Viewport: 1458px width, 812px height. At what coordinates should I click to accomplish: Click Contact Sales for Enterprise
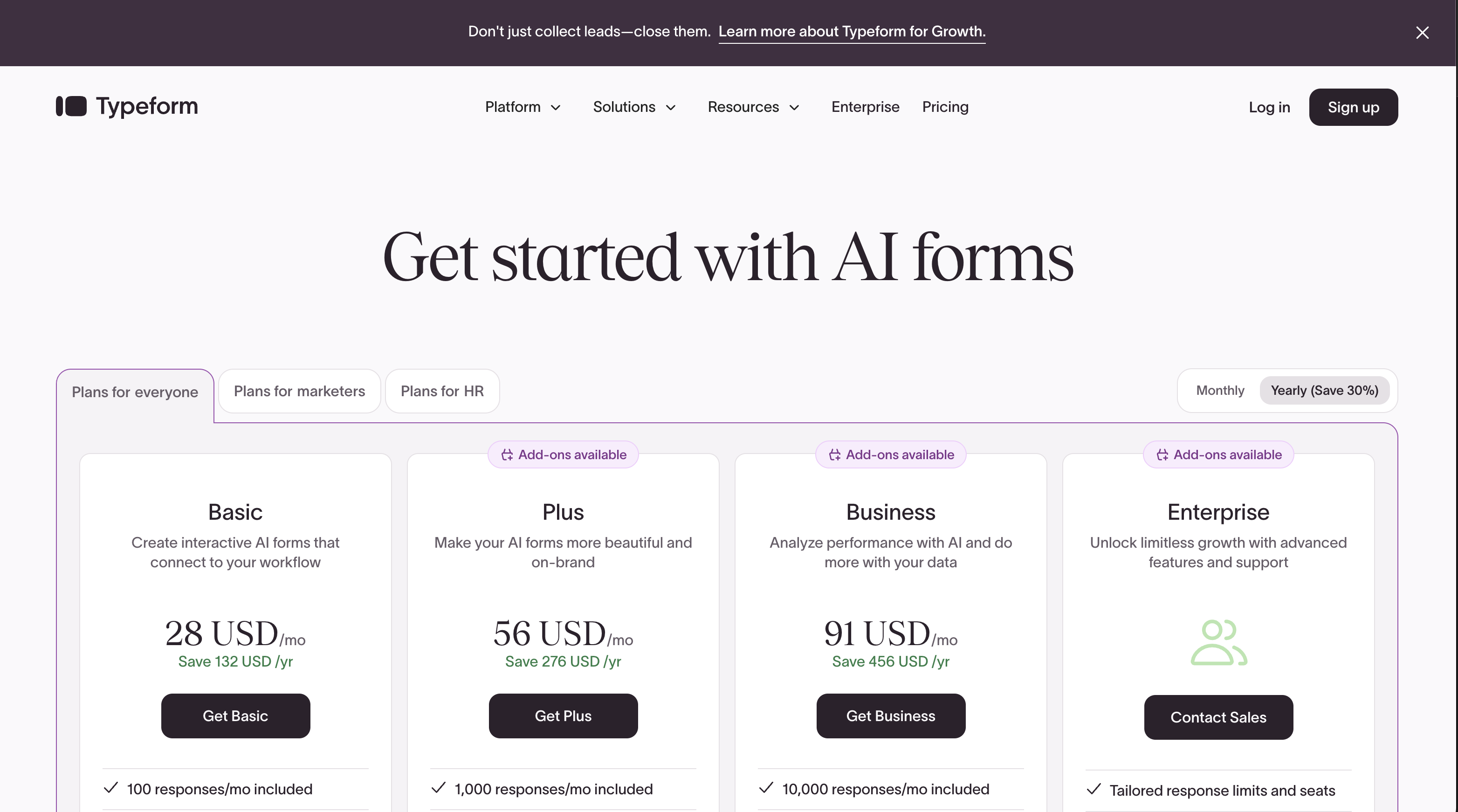coord(1218,717)
